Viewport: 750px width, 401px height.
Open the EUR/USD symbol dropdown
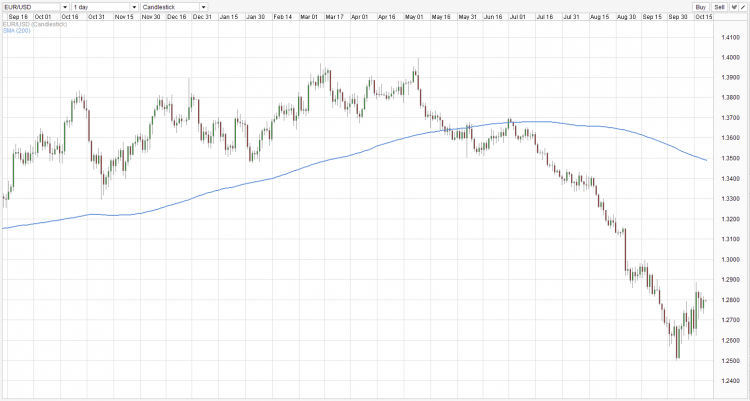(x=35, y=7)
